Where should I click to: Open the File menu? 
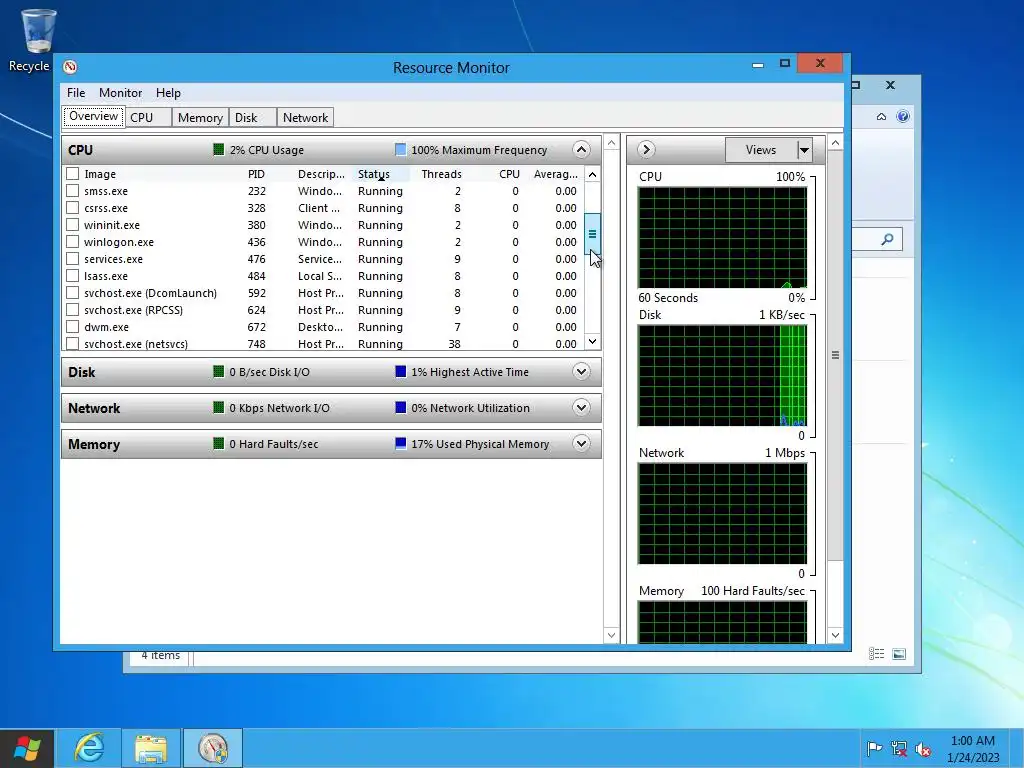pyautogui.click(x=76, y=93)
